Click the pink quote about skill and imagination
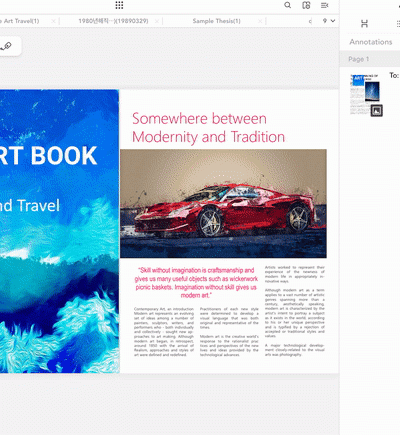Screen dimensions: 400x435 [196, 283]
